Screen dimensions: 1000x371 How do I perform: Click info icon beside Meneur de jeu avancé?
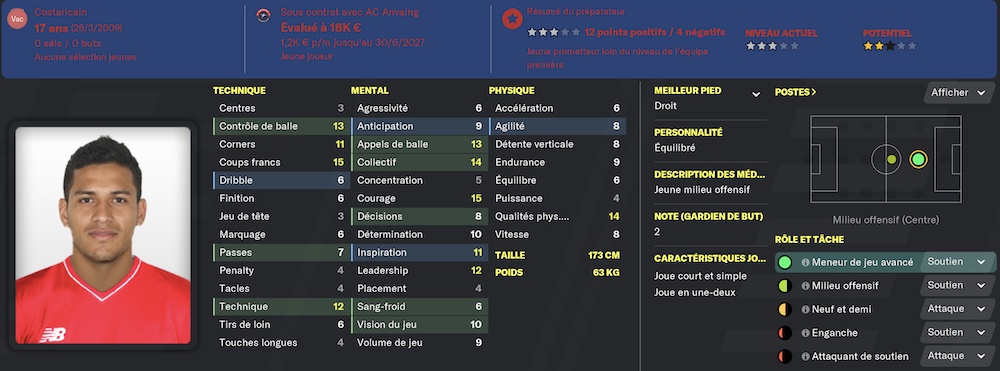click(805, 262)
